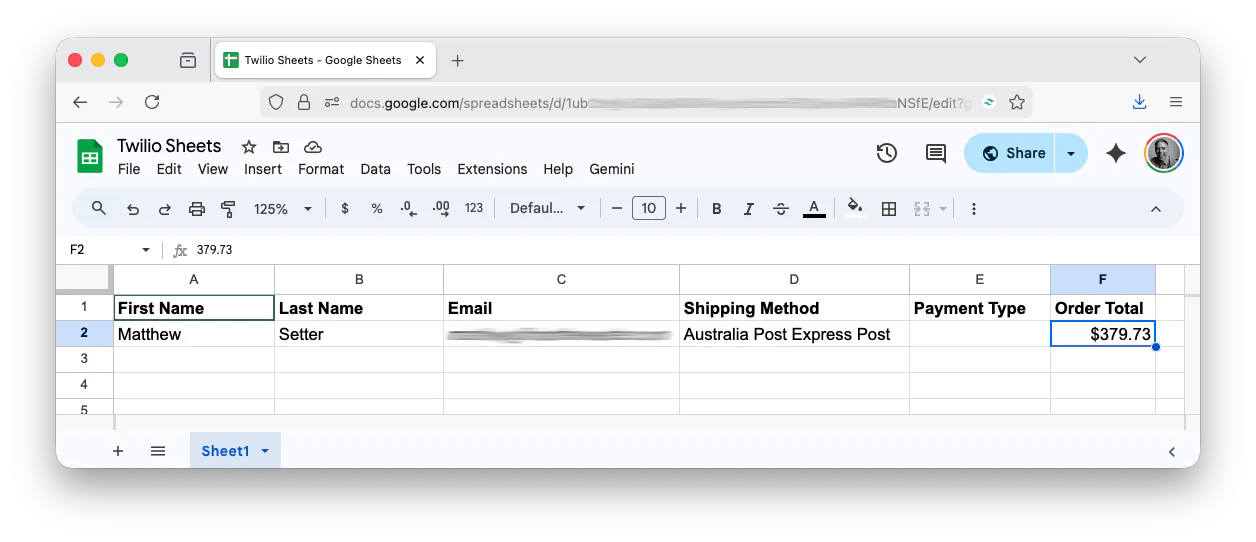Activate the paint format tool

click(228, 209)
